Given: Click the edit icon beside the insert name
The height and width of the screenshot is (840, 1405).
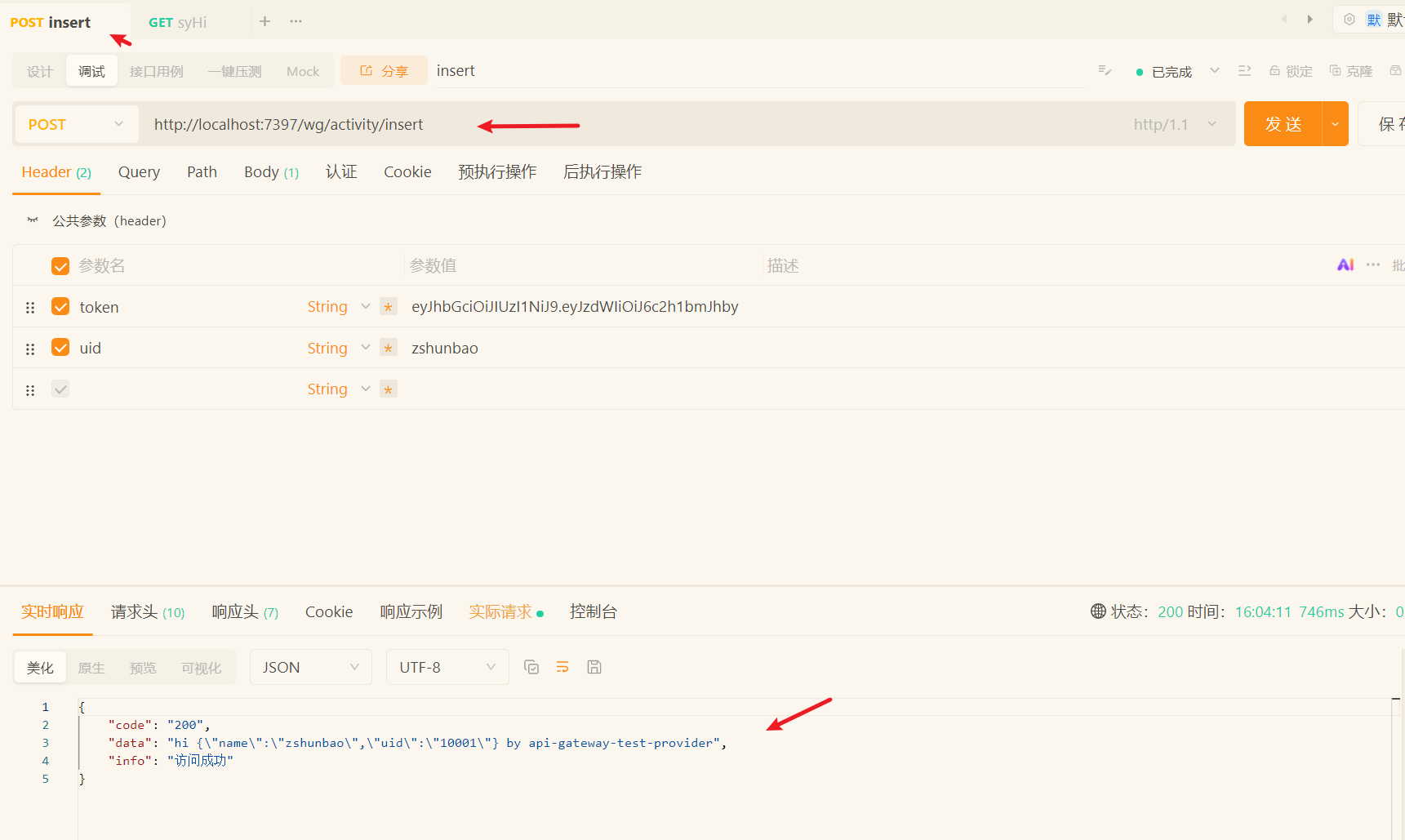Looking at the screenshot, I should point(1105,71).
